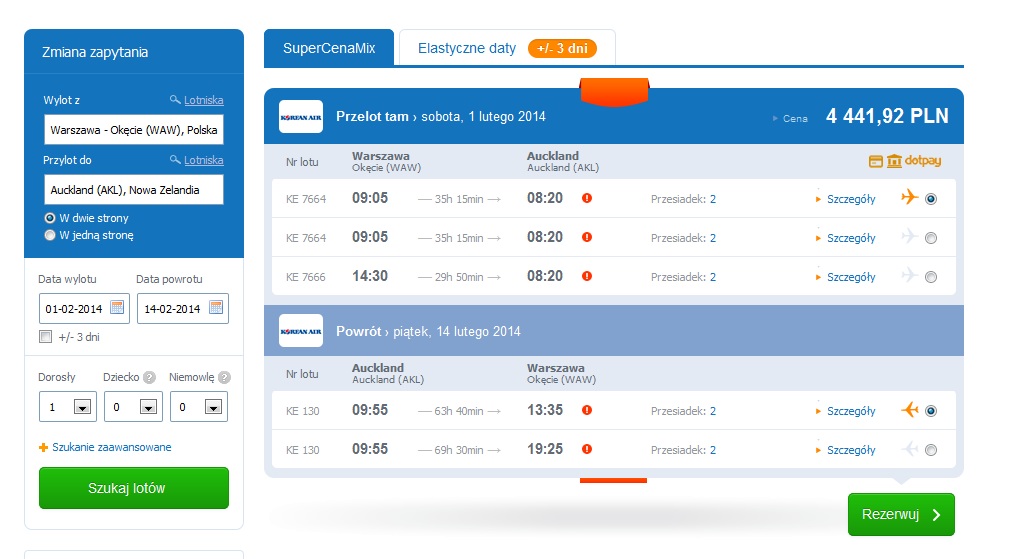The width and height of the screenshot is (1019, 559).
Task: Select the first KE 7664 outbound flight radio
Action: click(931, 199)
